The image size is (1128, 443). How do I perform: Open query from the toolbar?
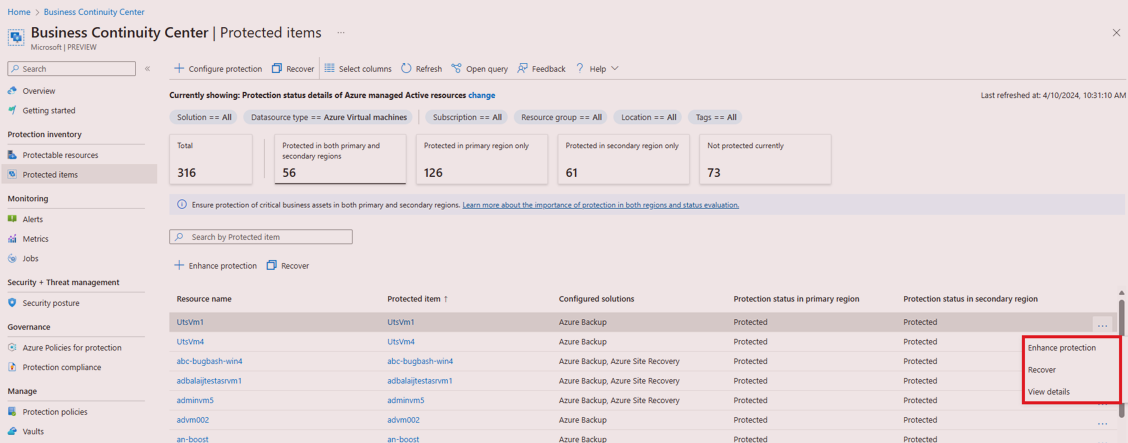coord(479,69)
